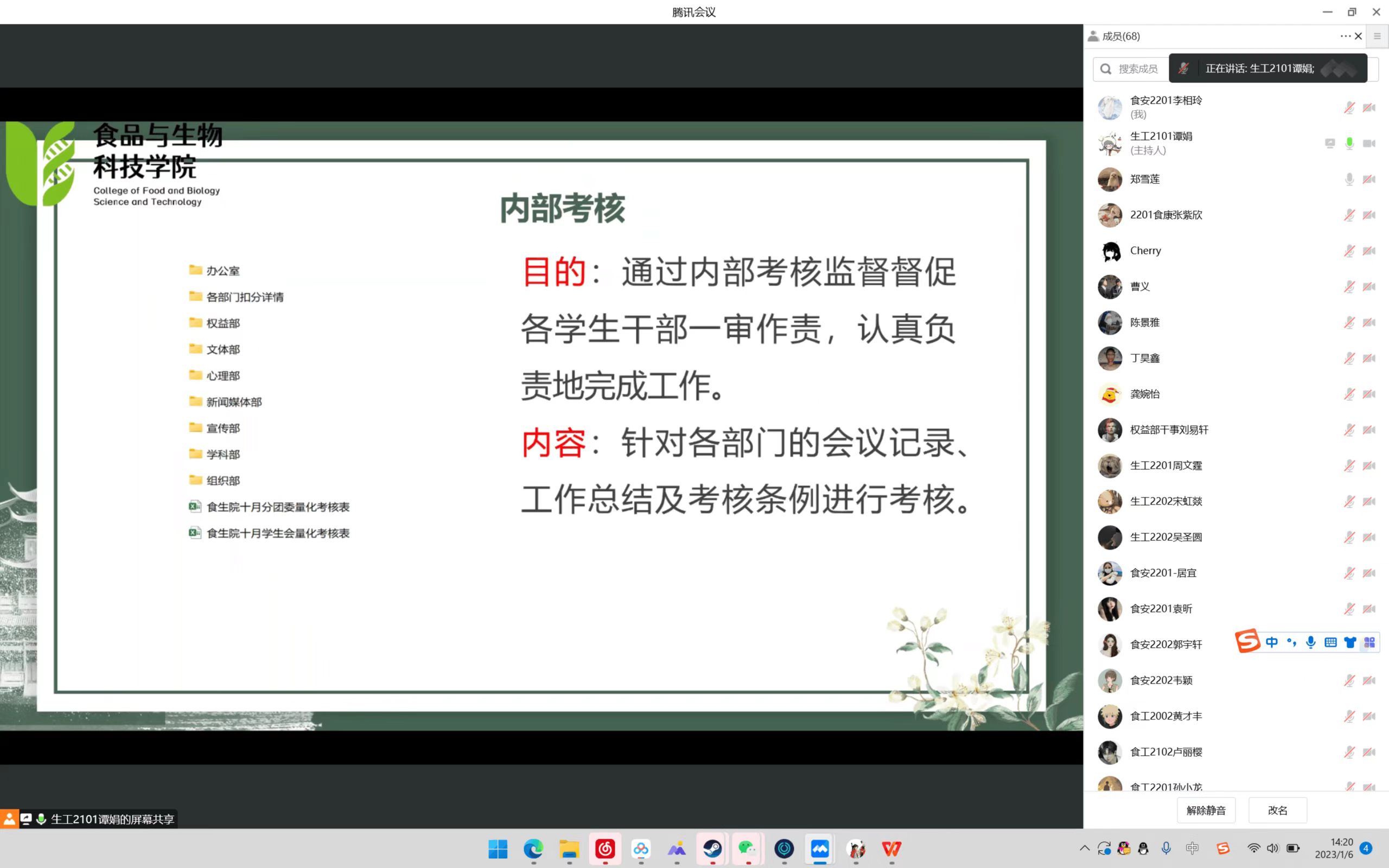Click the members panel more options ellipsis

pos(1345,36)
